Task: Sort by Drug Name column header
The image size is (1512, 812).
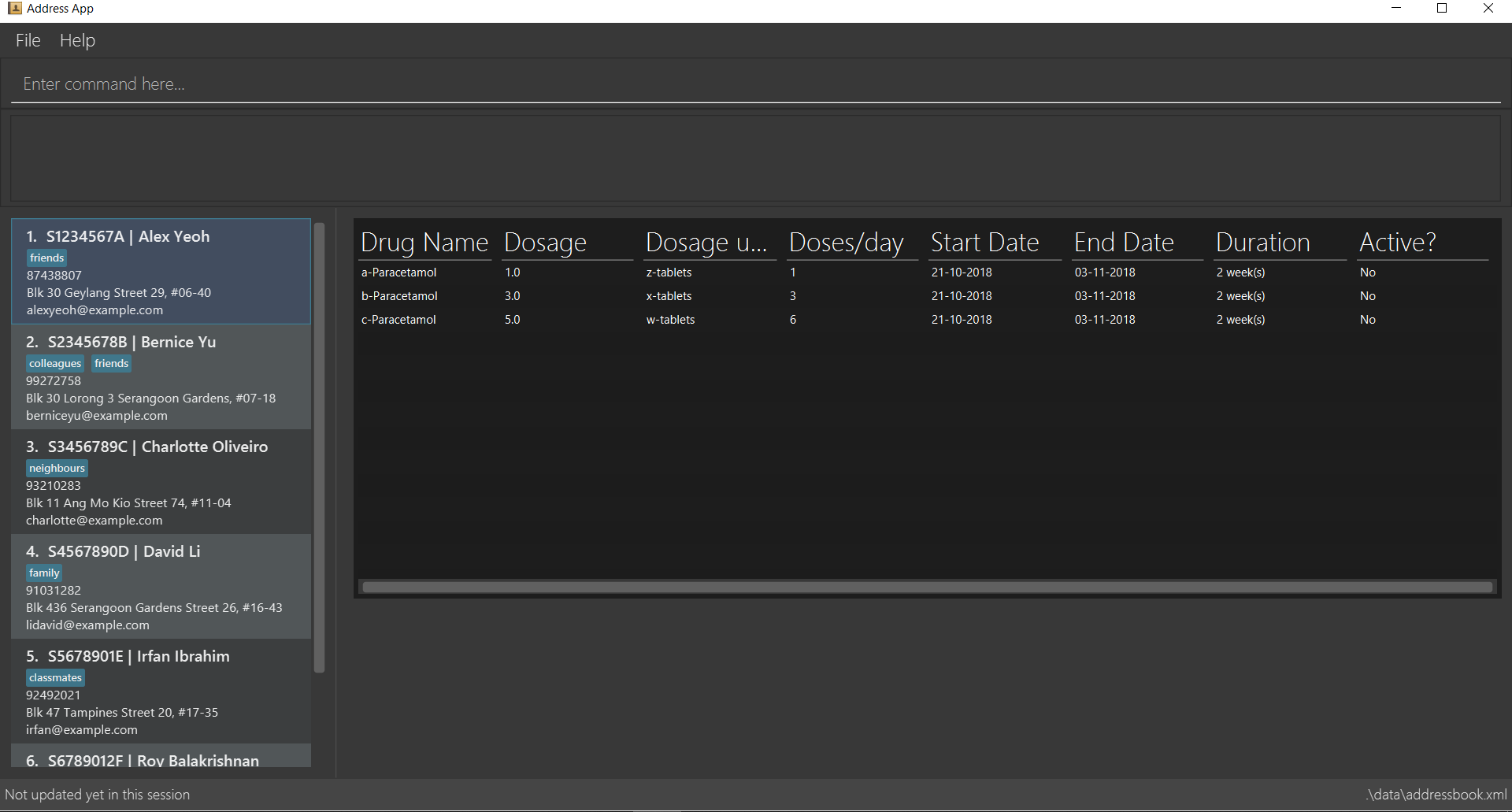Action: [424, 243]
